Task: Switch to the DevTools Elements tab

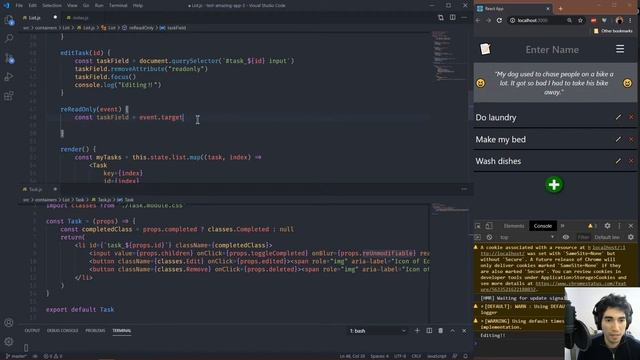Action: pos(513,226)
